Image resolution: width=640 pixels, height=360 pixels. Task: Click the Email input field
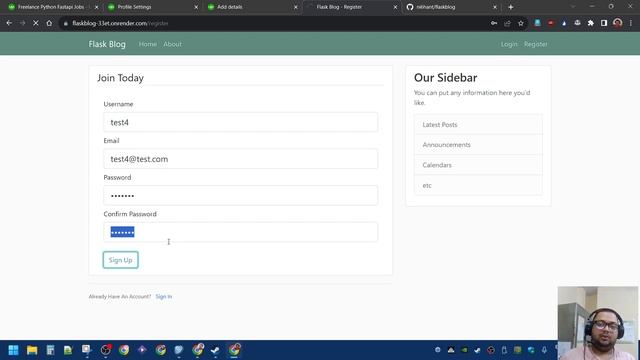click(240, 159)
